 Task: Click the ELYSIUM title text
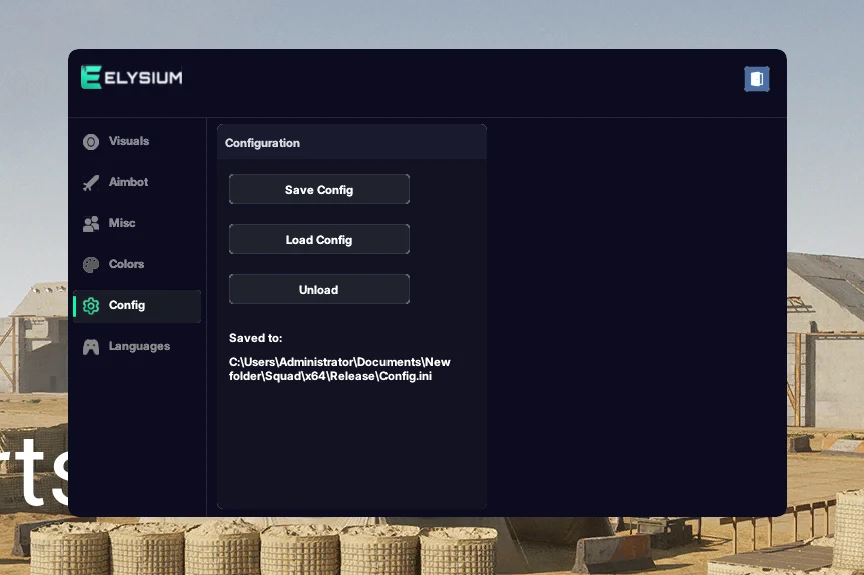(143, 78)
